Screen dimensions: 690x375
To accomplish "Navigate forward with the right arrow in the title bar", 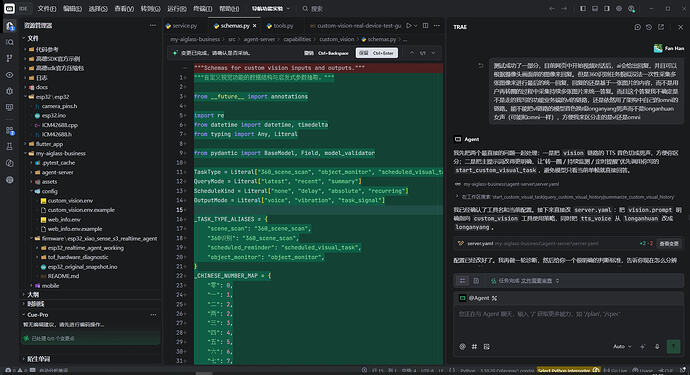I will pos(564,8).
